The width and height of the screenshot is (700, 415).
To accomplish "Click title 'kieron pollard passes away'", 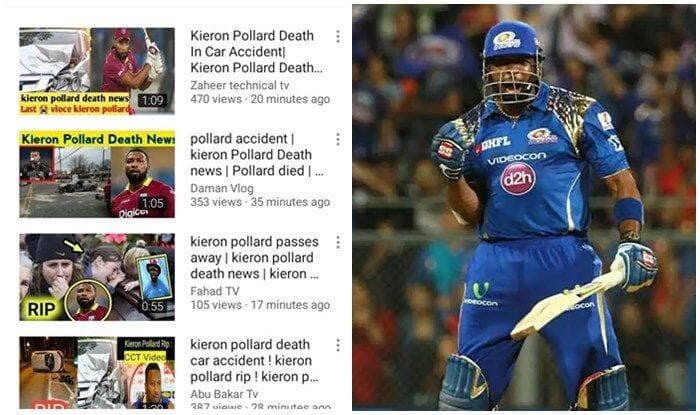I will click(254, 258).
